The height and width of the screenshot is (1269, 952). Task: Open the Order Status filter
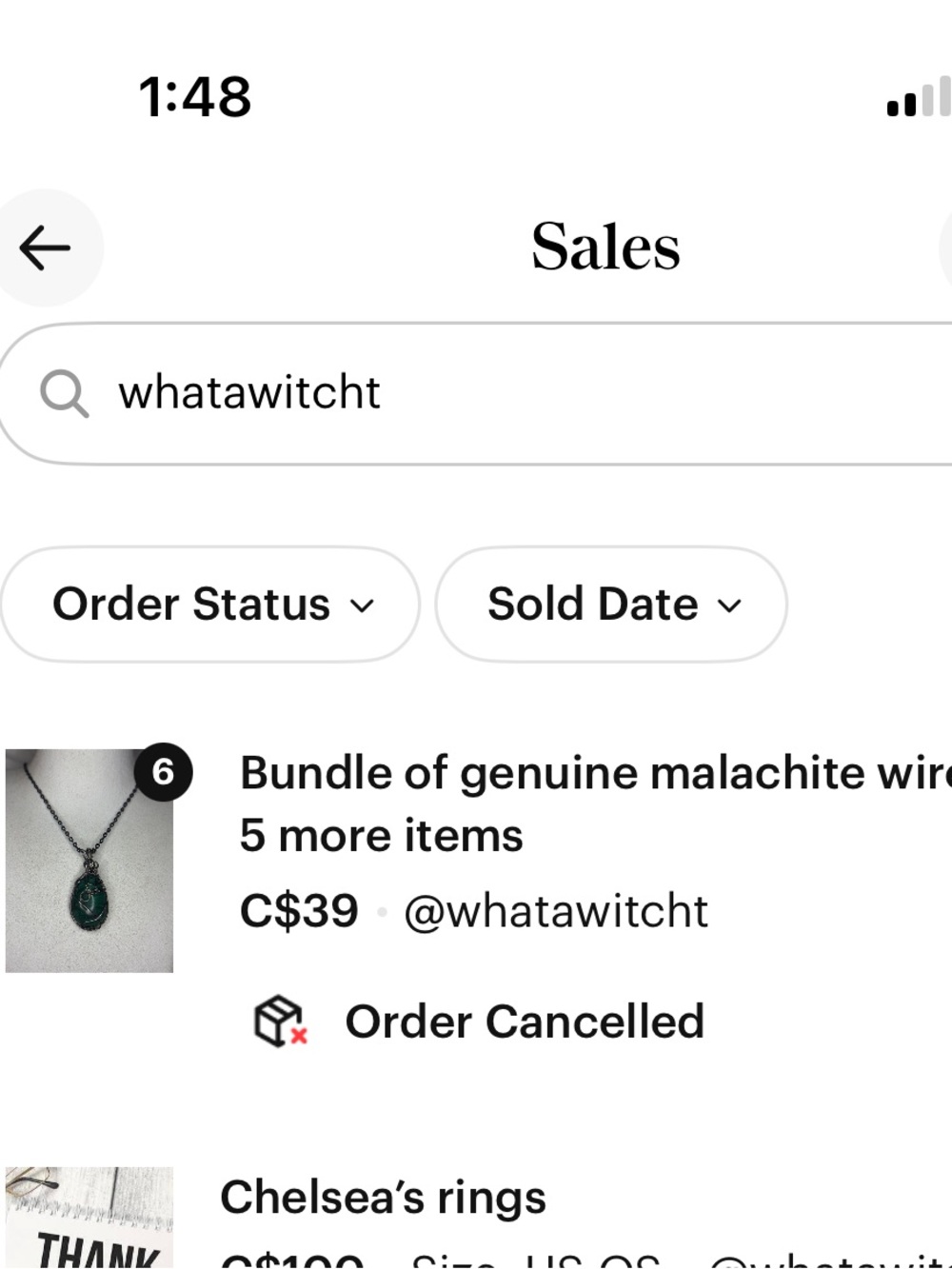(210, 604)
